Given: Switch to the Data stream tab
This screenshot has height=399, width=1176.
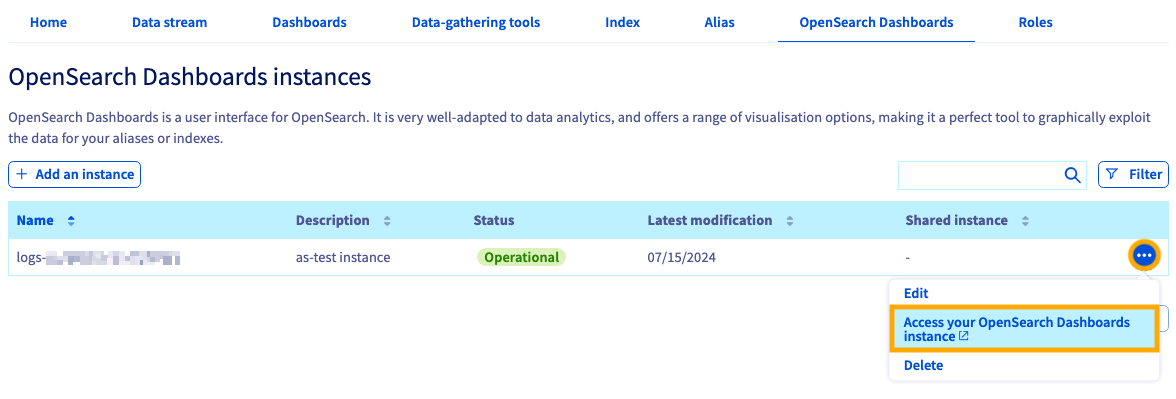Looking at the screenshot, I should click(x=170, y=22).
